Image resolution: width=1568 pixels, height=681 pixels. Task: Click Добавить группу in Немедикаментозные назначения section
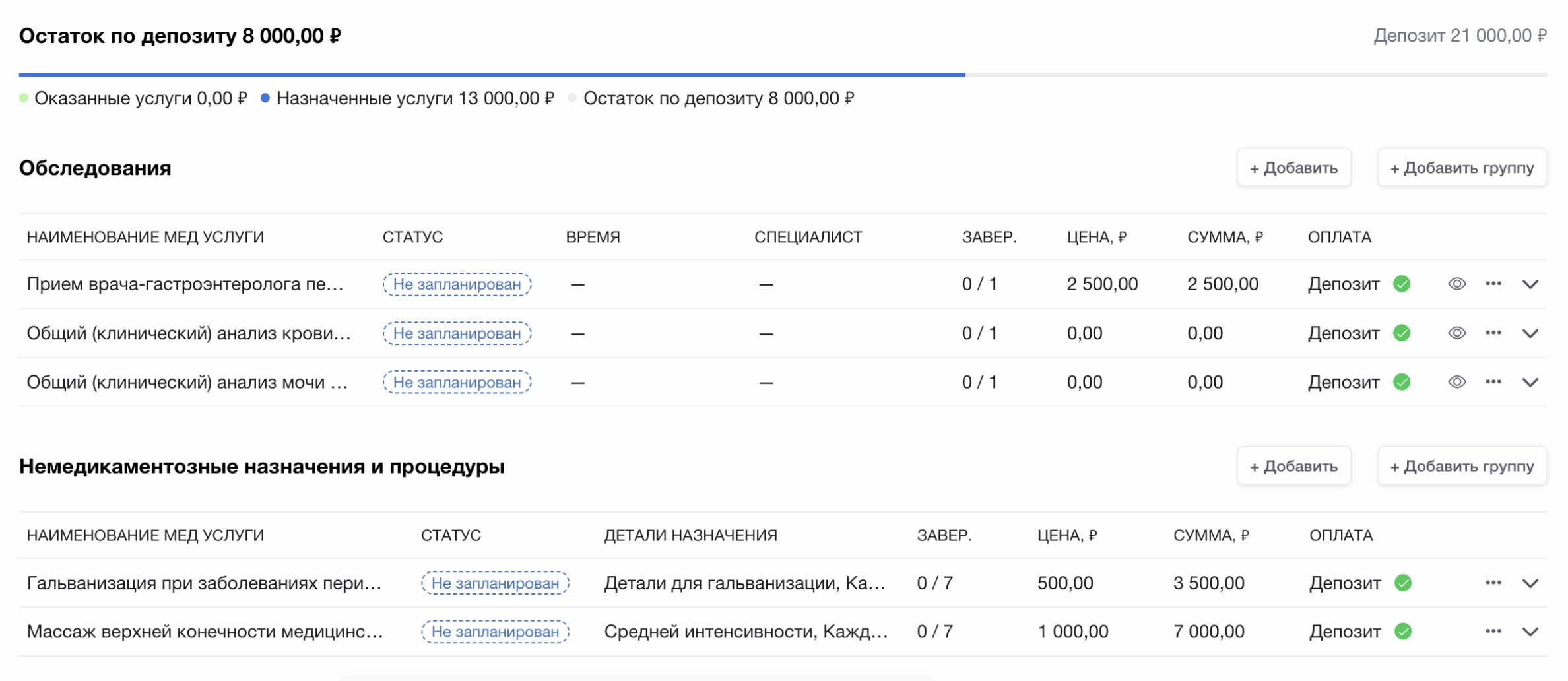click(x=1462, y=466)
